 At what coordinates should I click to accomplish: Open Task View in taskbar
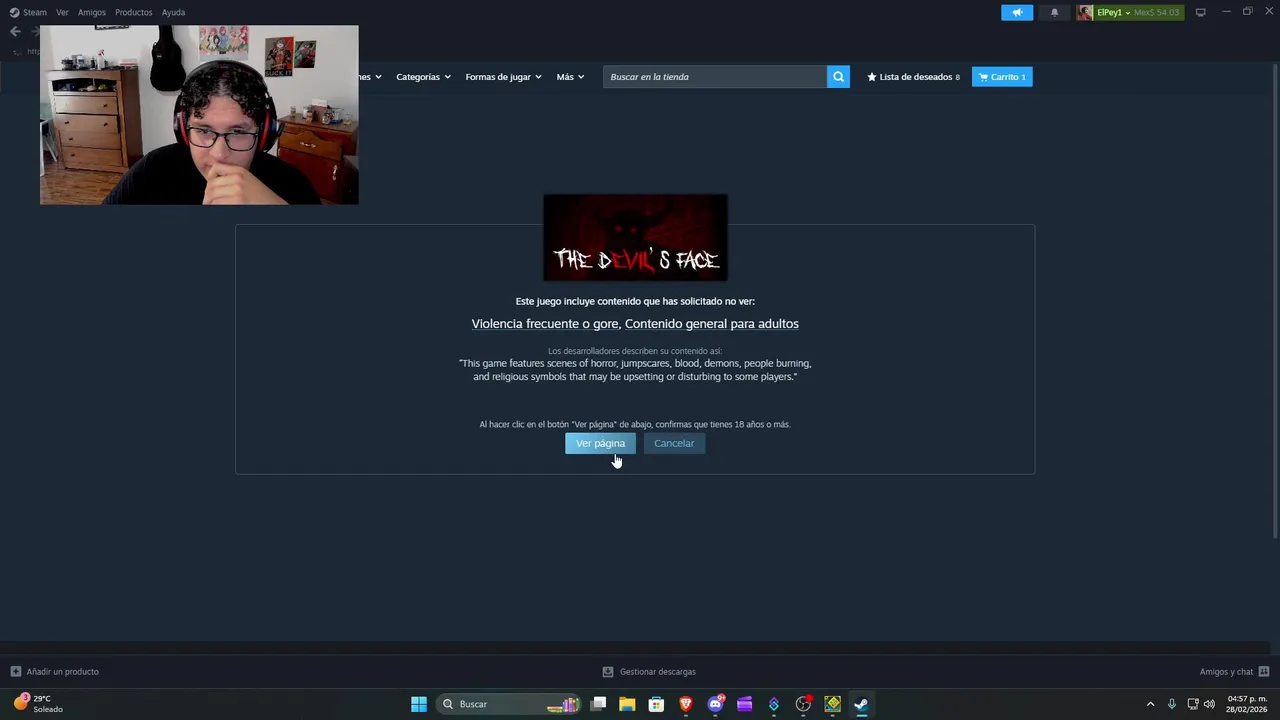598,704
